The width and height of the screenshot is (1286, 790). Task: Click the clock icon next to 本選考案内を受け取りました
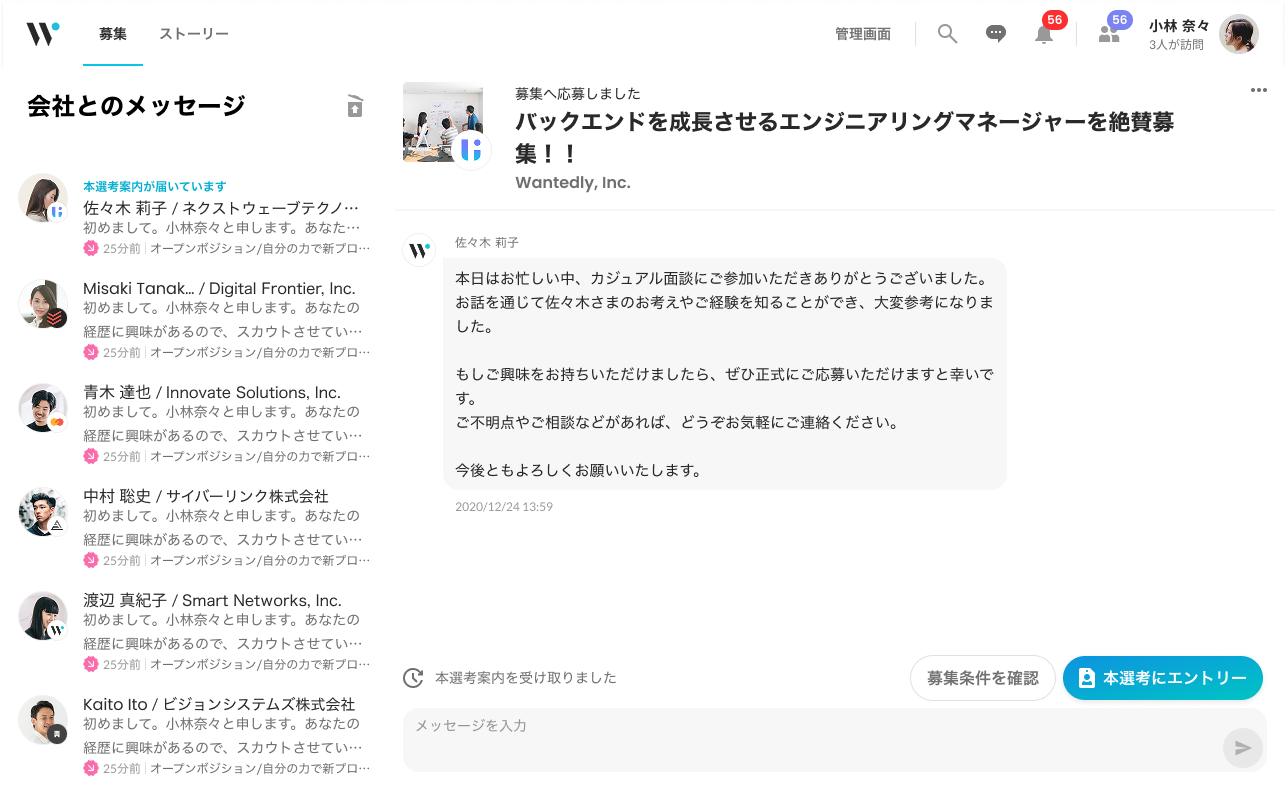click(415, 677)
